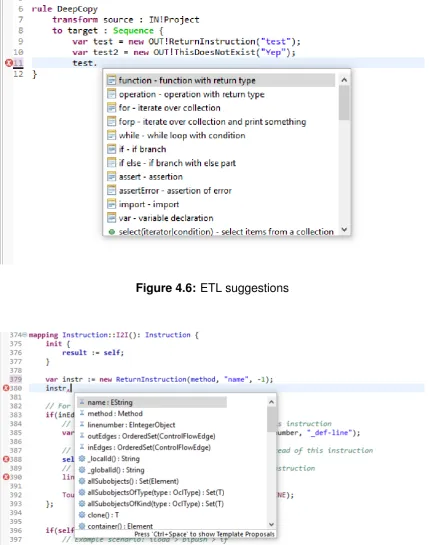This screenshot has height=545, width=429.
Task: Choose 'operation - operation with return type' suggestion
Action: point(192,94)
